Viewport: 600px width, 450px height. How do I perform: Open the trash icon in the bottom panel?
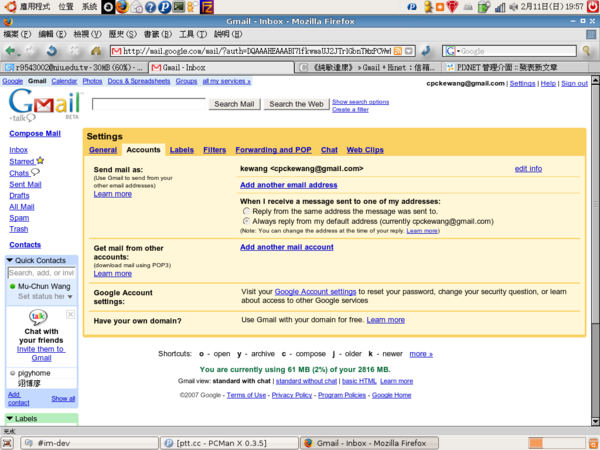coord(594,443)
